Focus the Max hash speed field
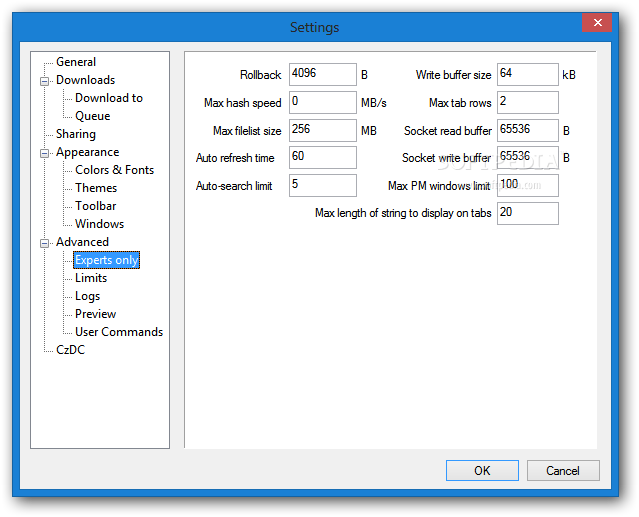639x517 pixels. [323, 102]
